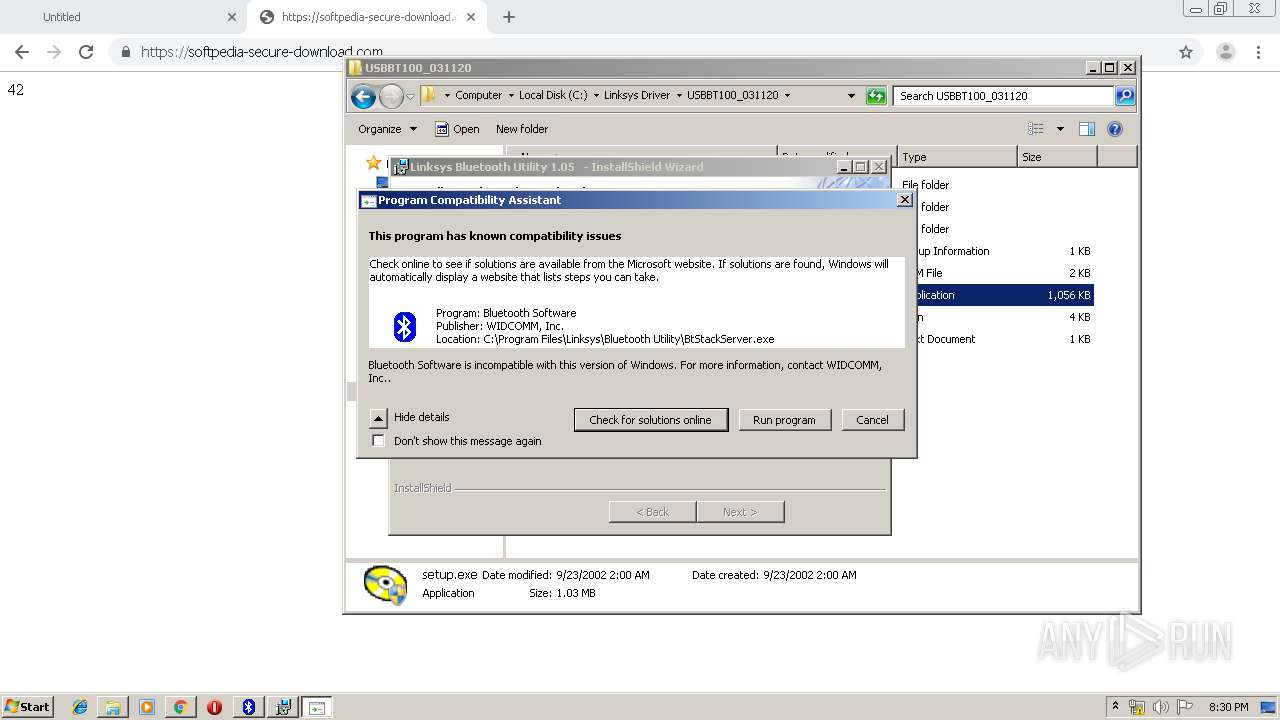This screenshot has width=1280, height=720.
Task: Select the highlighted 1,056 KB application row
Action: (x=1005, y=295)
